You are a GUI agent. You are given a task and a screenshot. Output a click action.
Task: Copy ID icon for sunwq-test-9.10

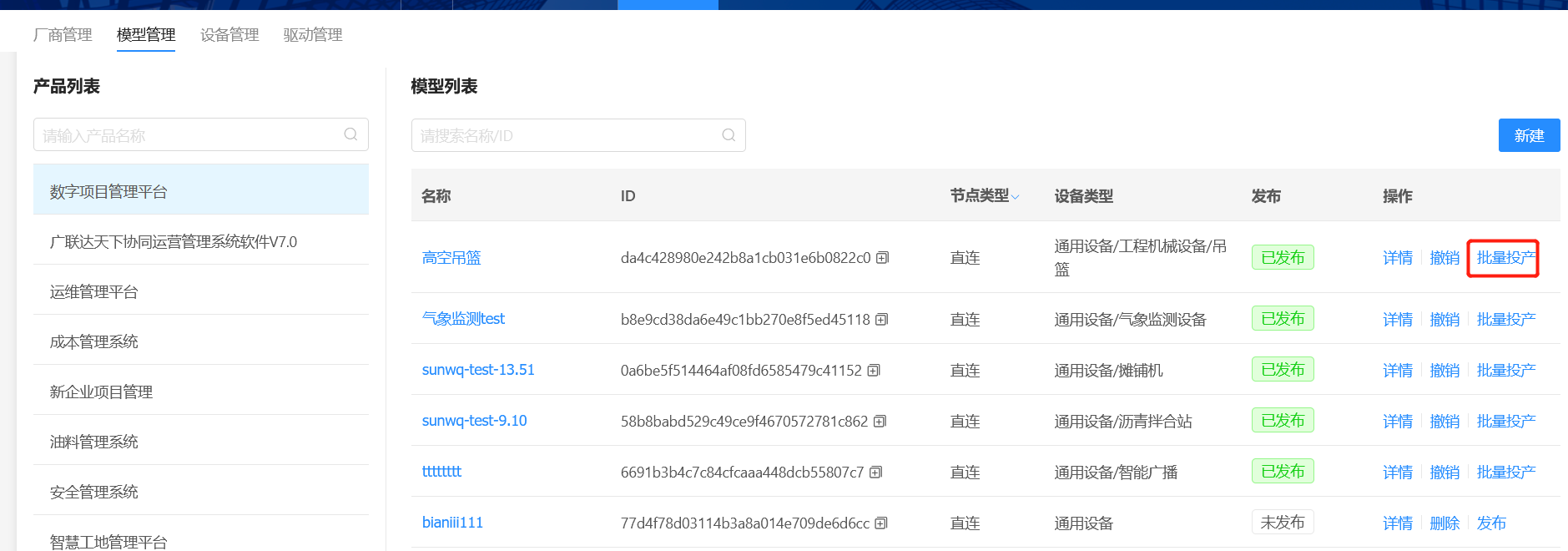tap(880, 422)
